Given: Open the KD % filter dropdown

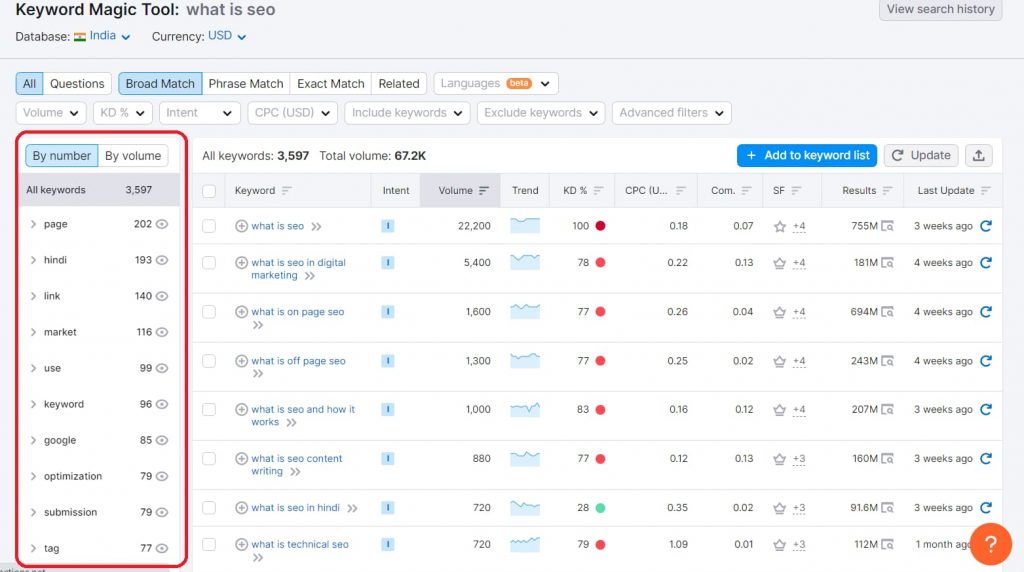Looking at the screenshot, I should 122,113.
